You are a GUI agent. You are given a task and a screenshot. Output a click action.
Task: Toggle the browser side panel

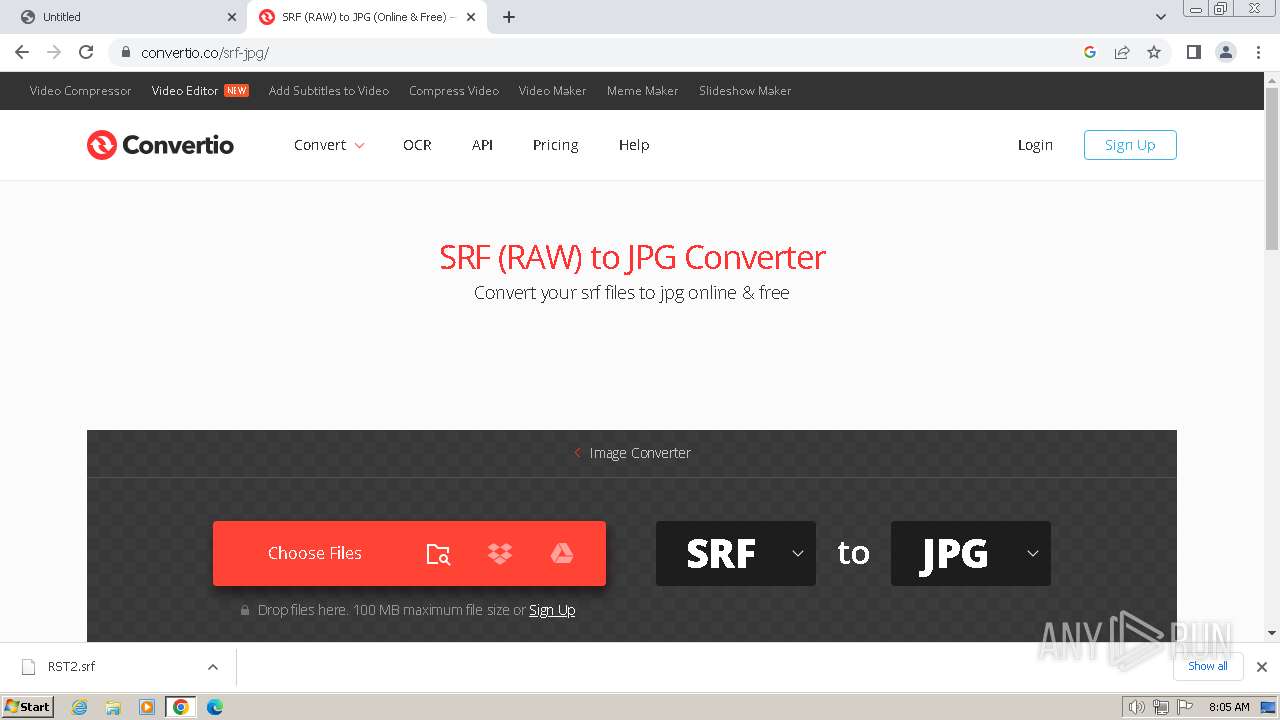click(x=1193, y=52)
